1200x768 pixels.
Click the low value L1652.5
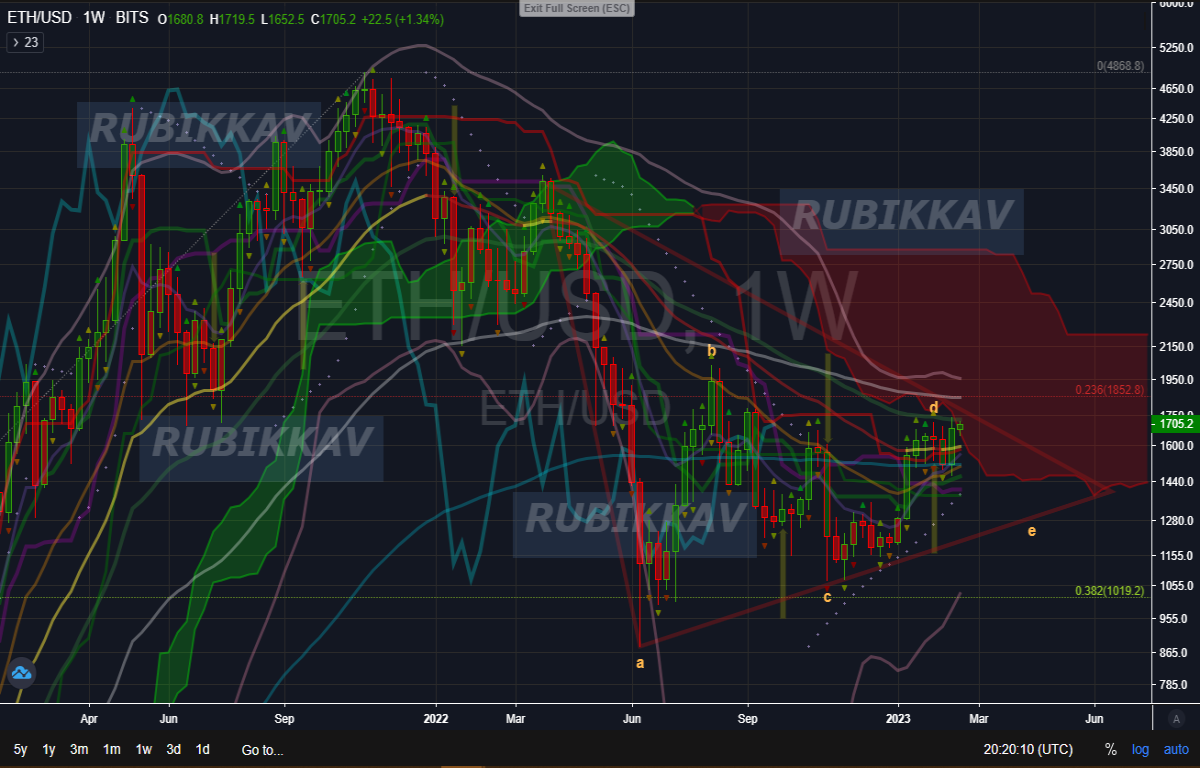pyautogui.click(x=284, y=19)
